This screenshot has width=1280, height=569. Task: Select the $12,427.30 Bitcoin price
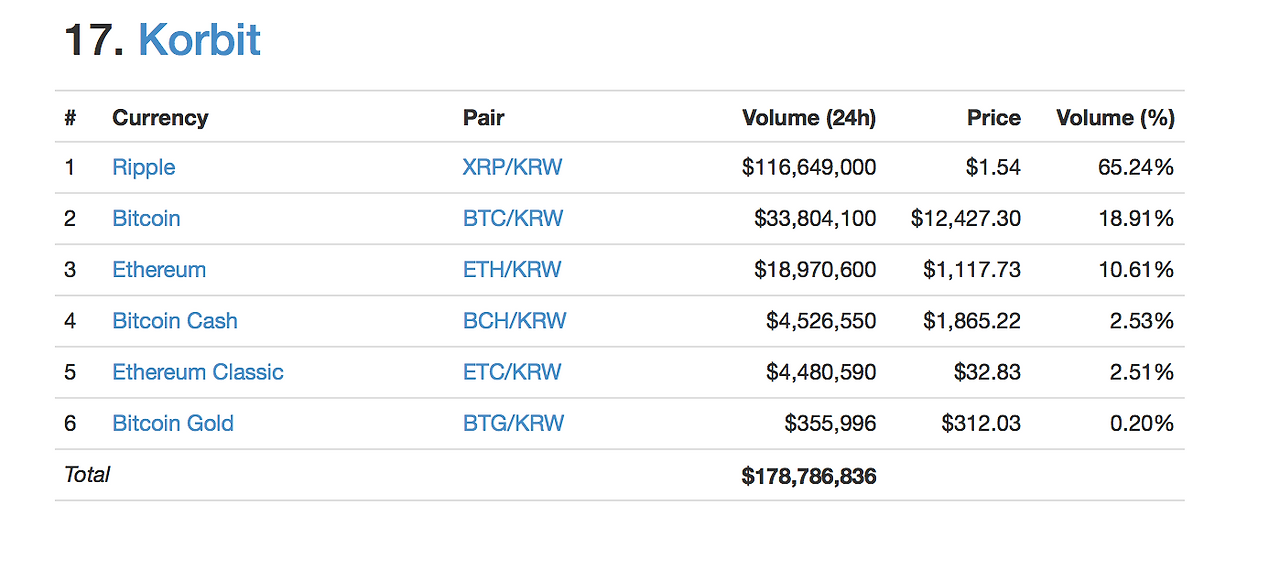coord(966,218)
